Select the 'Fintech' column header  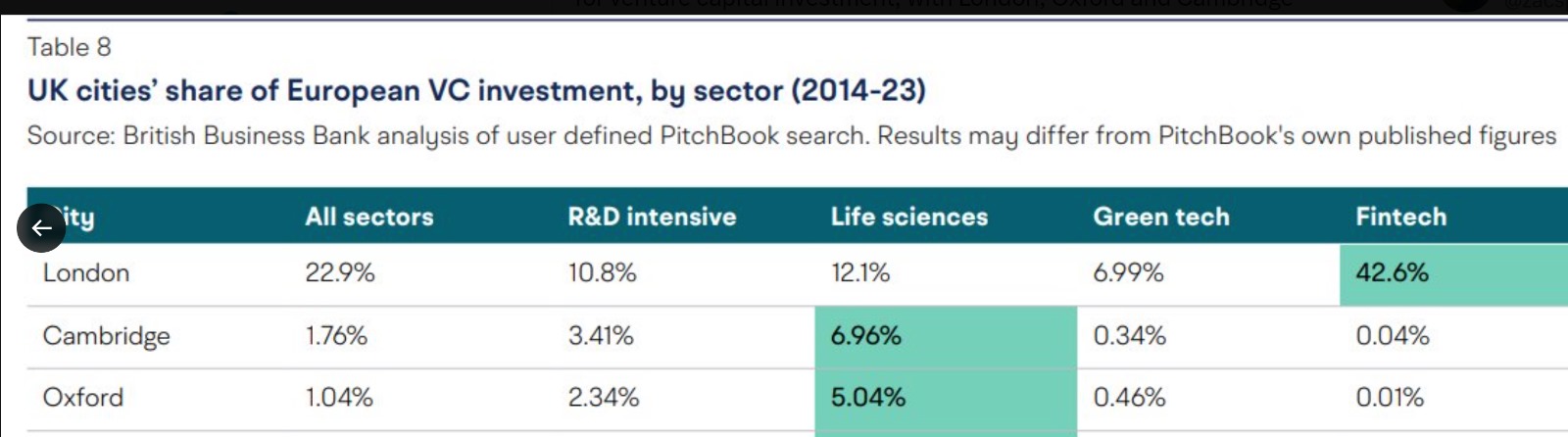point(1400,217)
